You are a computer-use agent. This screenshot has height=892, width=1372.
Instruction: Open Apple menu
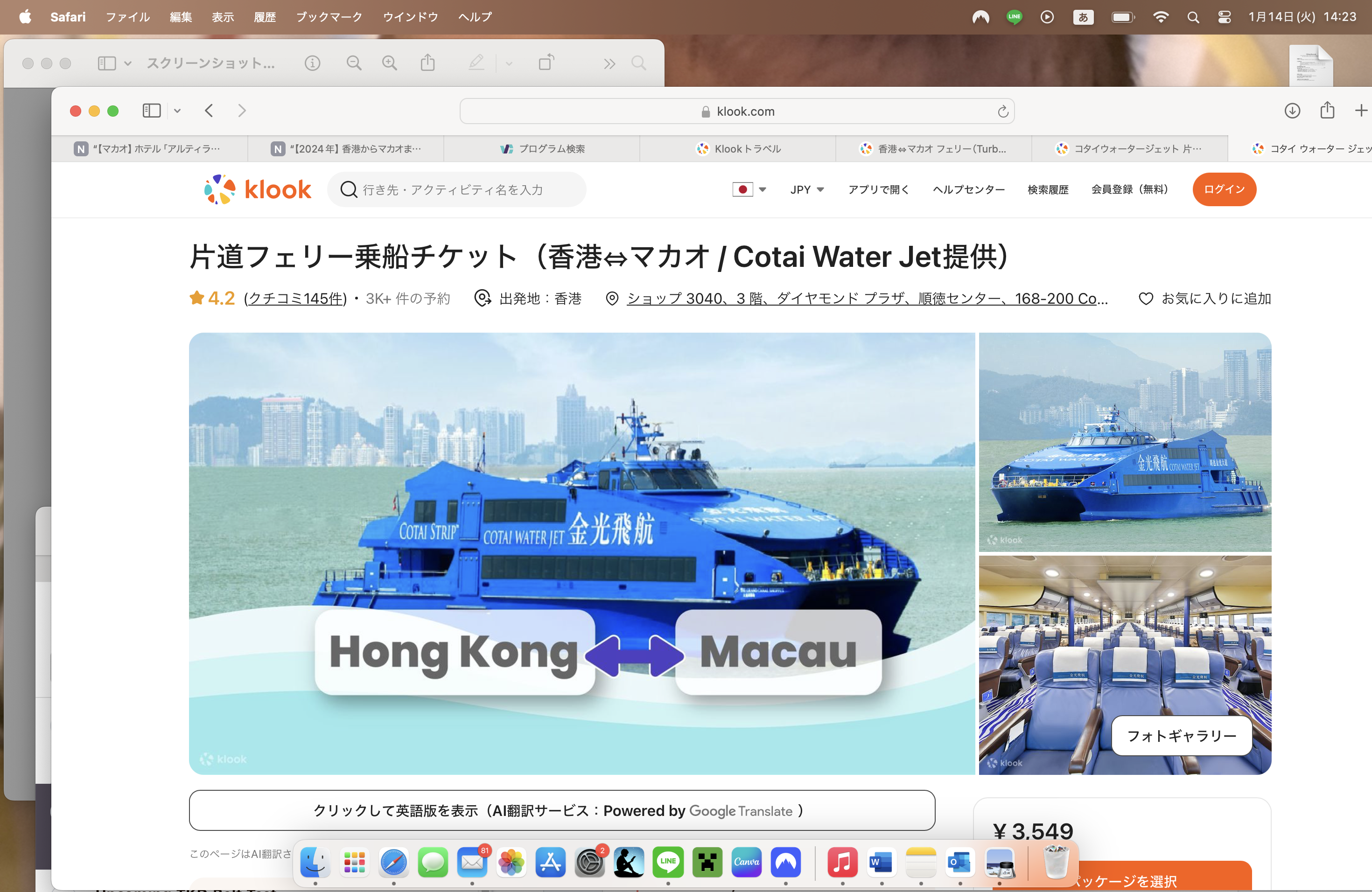pyautogui.click(x=25, y=17)
